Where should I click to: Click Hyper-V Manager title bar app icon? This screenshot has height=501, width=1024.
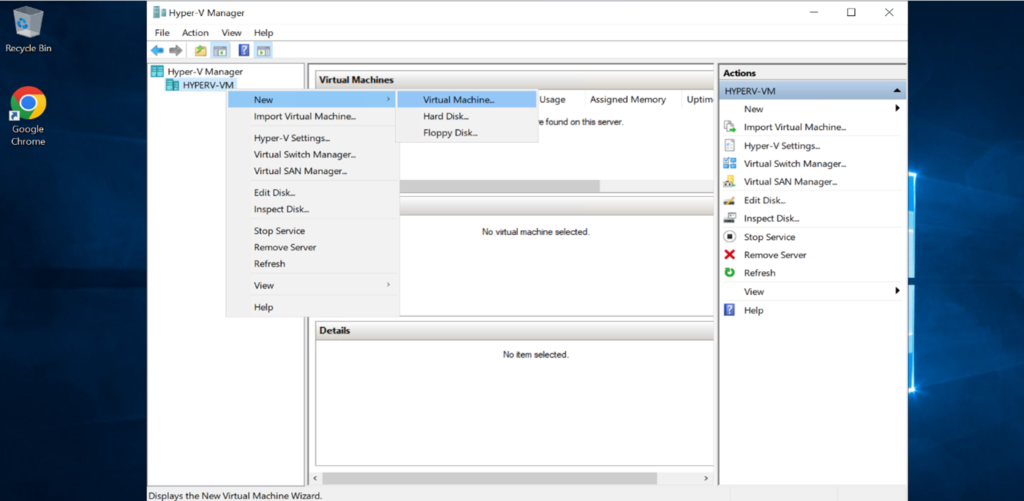159,12
